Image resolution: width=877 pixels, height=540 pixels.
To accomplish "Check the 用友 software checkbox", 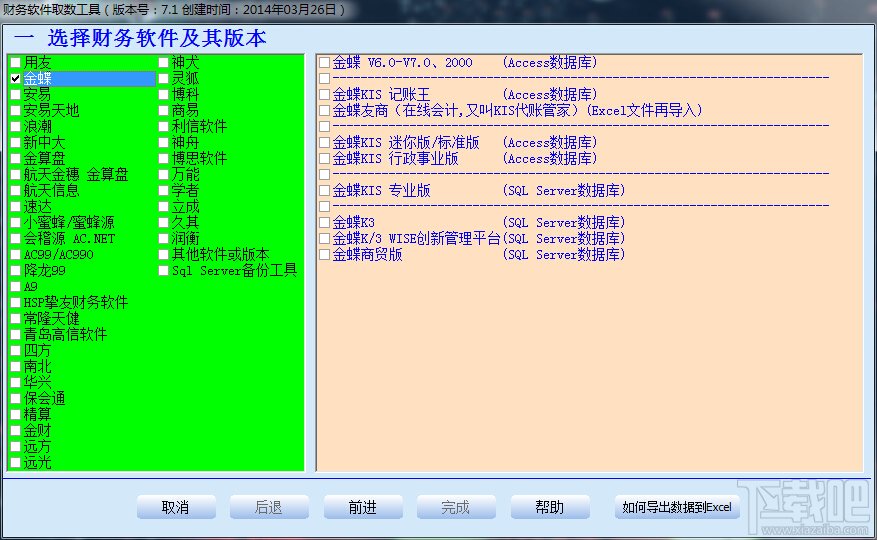I will (x=16, y=62).
